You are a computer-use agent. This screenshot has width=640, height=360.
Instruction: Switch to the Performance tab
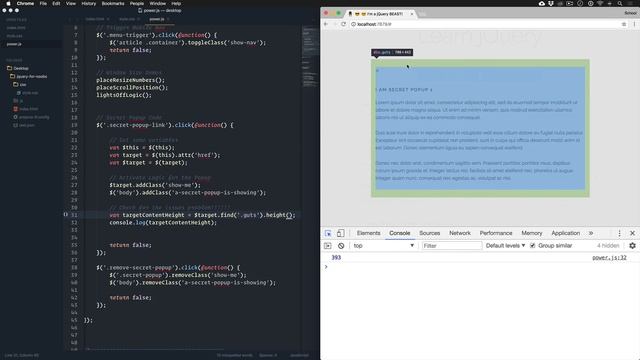[496, 233]
